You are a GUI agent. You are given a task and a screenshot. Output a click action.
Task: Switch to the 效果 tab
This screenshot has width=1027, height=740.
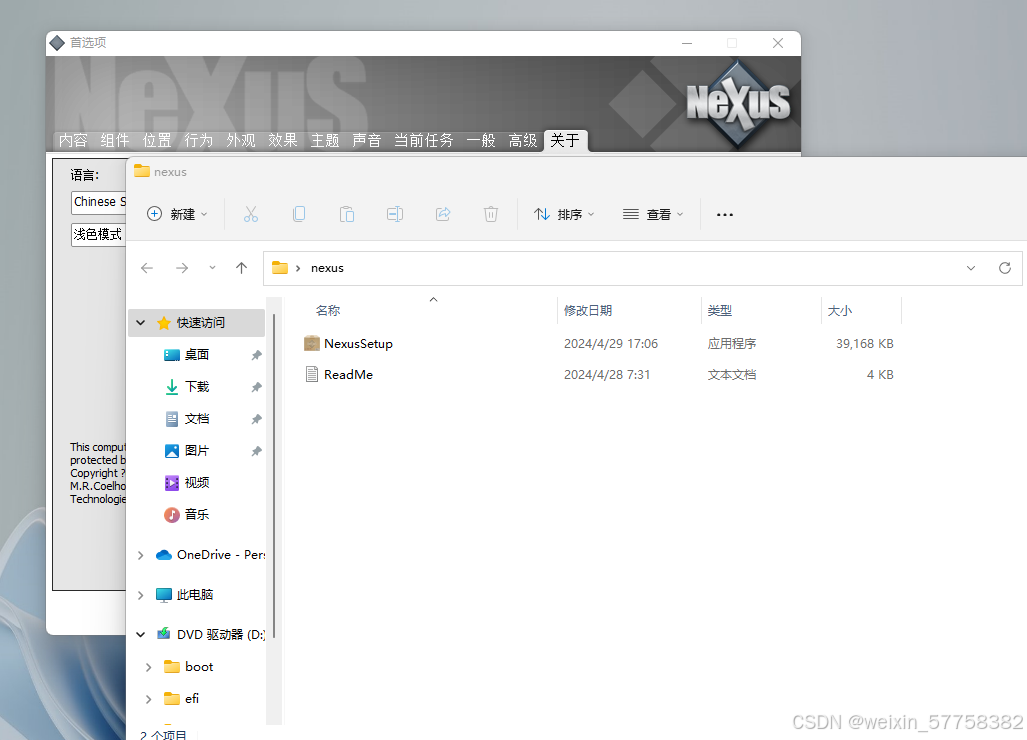pos(282,140)
